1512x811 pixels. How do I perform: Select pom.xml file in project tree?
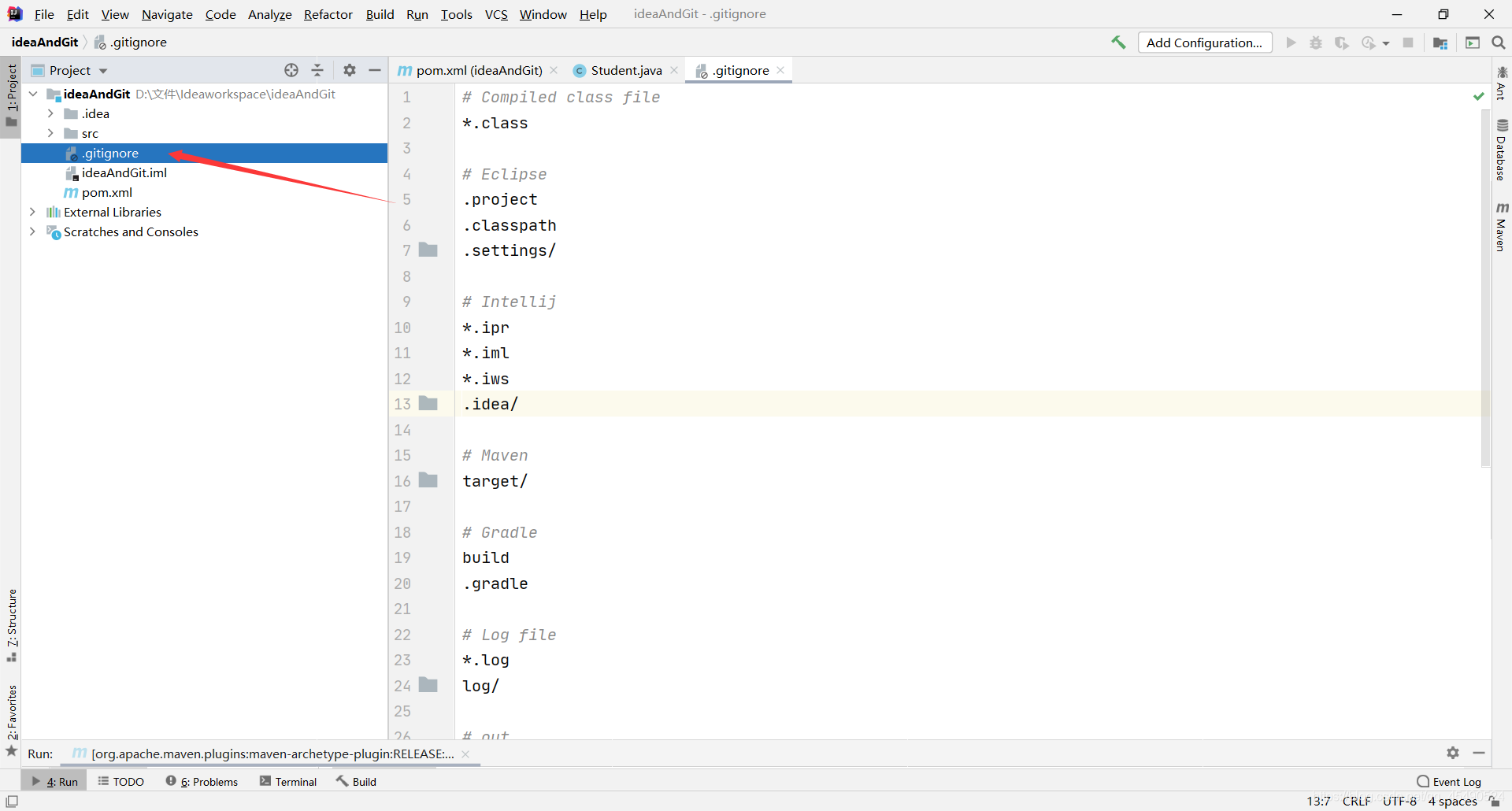107,192
